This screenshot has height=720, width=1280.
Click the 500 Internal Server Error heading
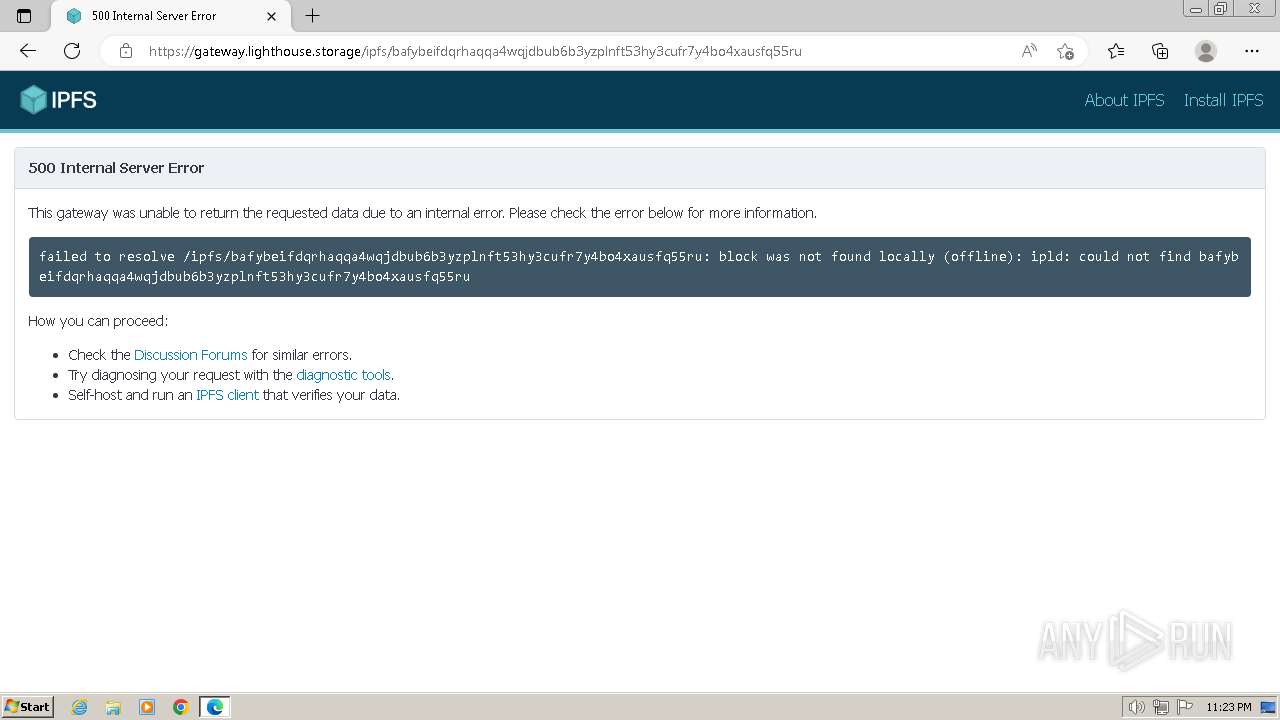pos(116,168)
